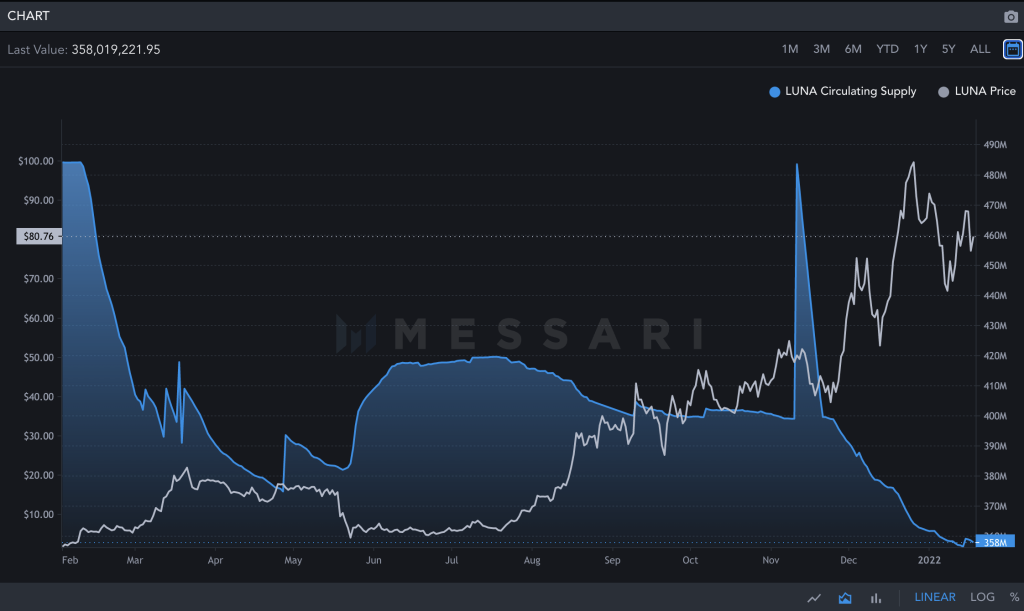The width and height of the screenshot is (1024, 611).
Task: Select the YTD time range
Action: [887, 49]
